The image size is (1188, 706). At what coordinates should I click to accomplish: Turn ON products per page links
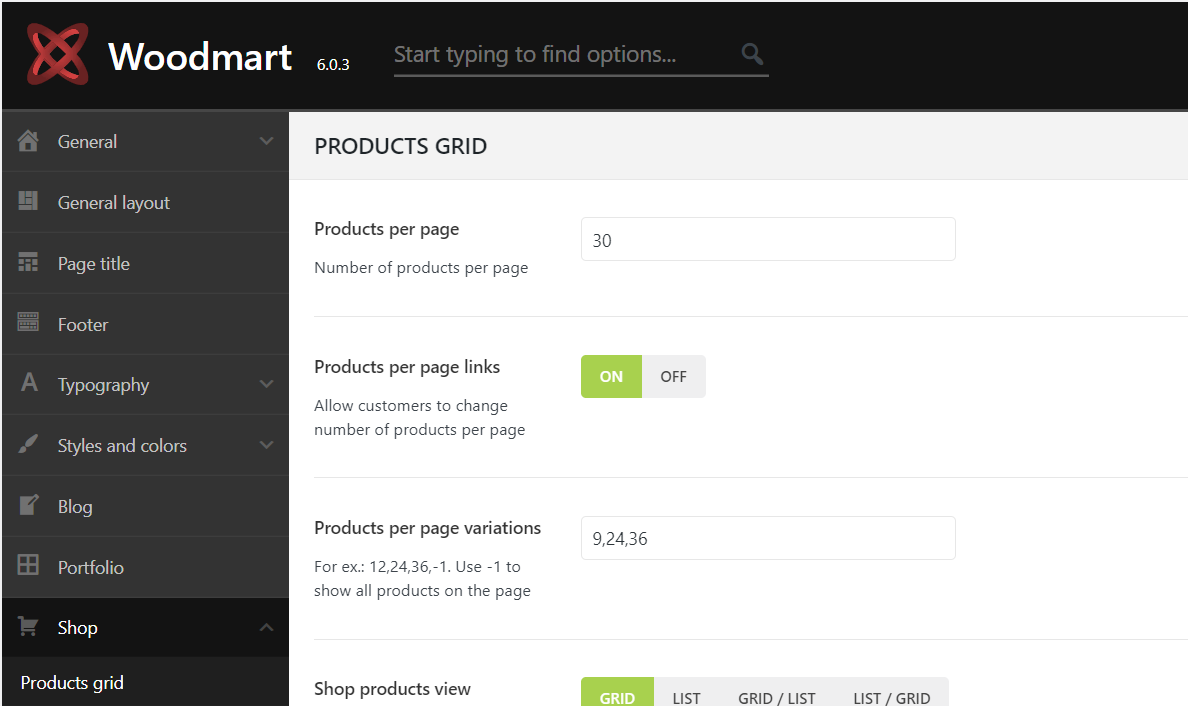[611, 377]
